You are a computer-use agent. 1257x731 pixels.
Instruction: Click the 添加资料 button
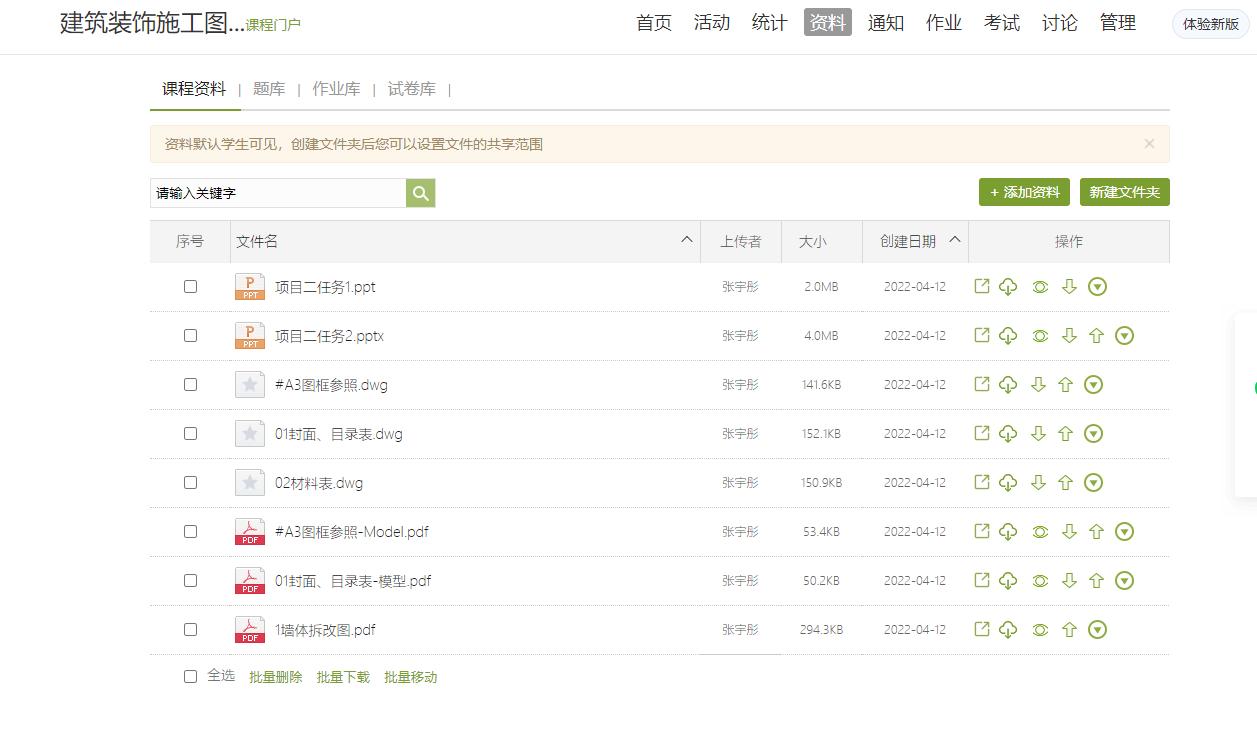pos(1025,192)
